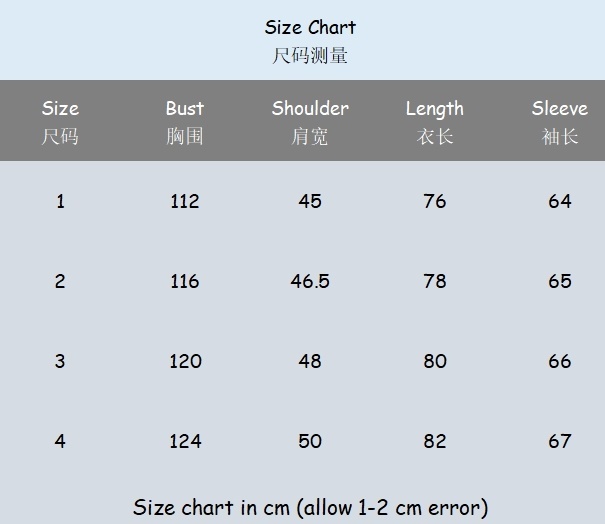Viewport: 605px width, 524px height.
Task: Select size 1 row label
Action: (x=60, y=201)
